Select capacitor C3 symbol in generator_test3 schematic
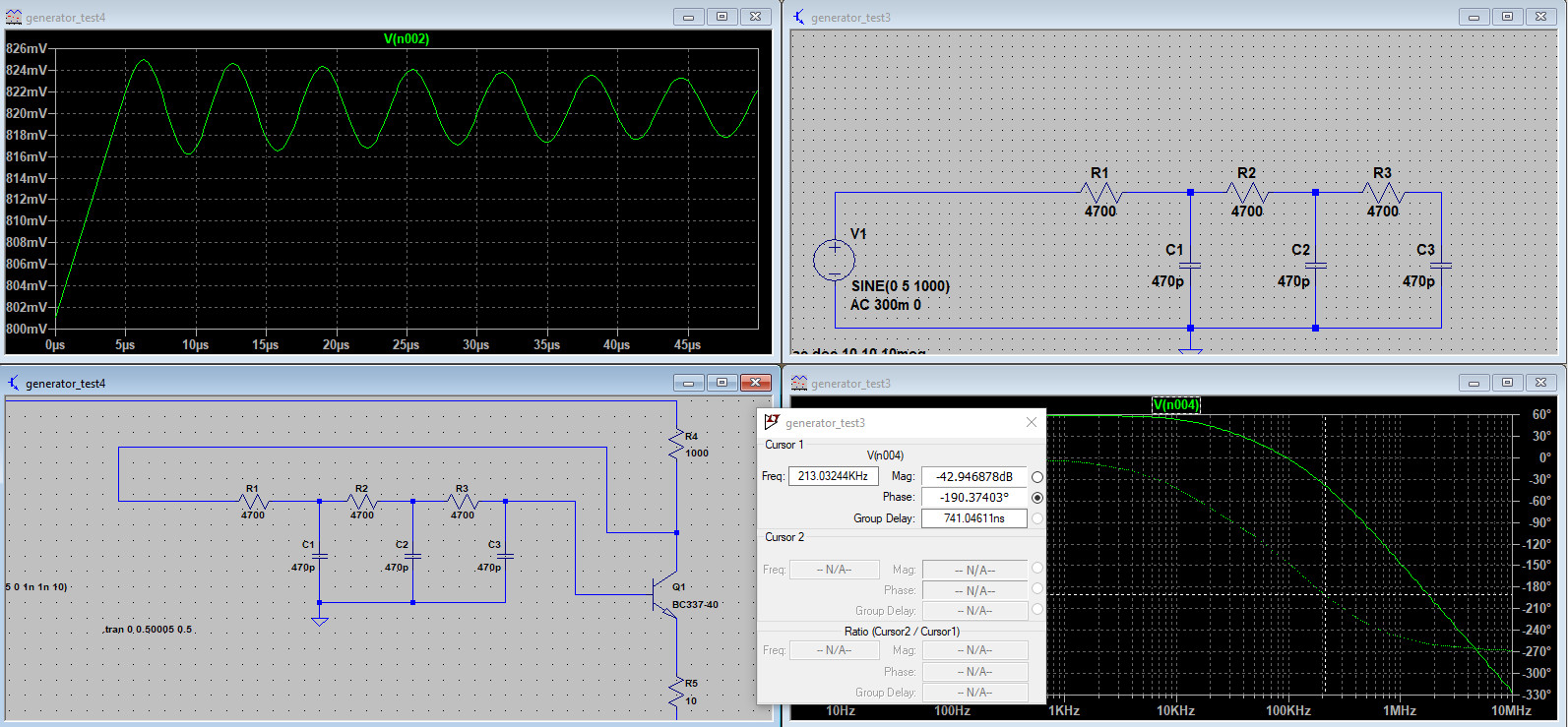This screenshot has width=1568, height=727. [x=1441, y=266]
